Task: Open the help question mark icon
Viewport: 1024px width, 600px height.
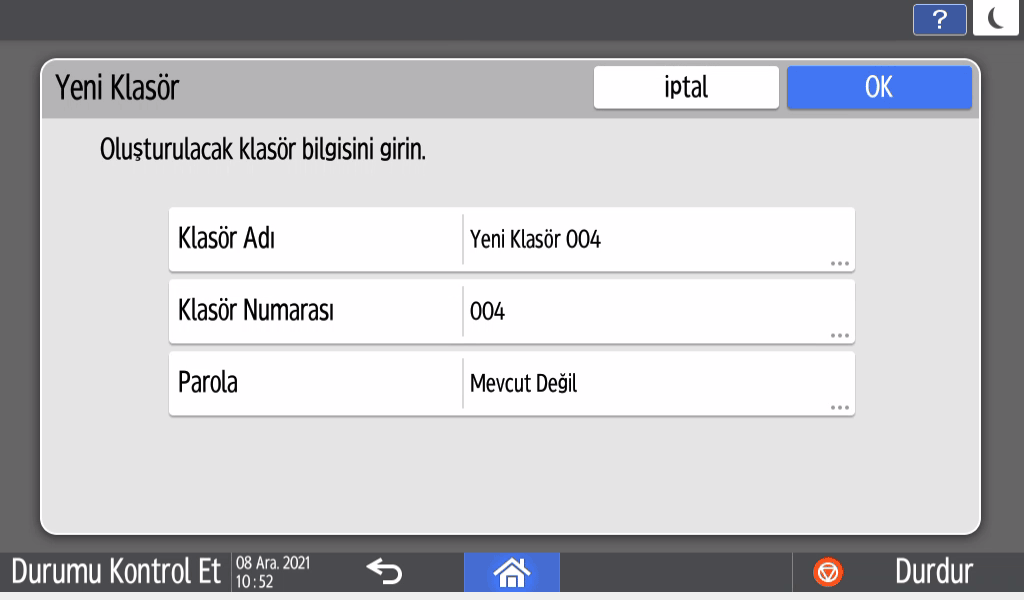Action: [939, 20]
